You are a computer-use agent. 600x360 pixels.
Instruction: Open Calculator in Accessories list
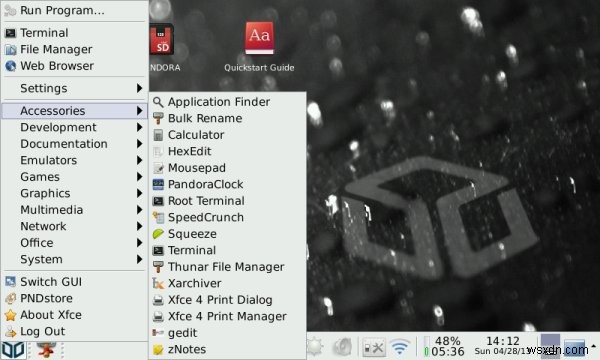point(228,135)
